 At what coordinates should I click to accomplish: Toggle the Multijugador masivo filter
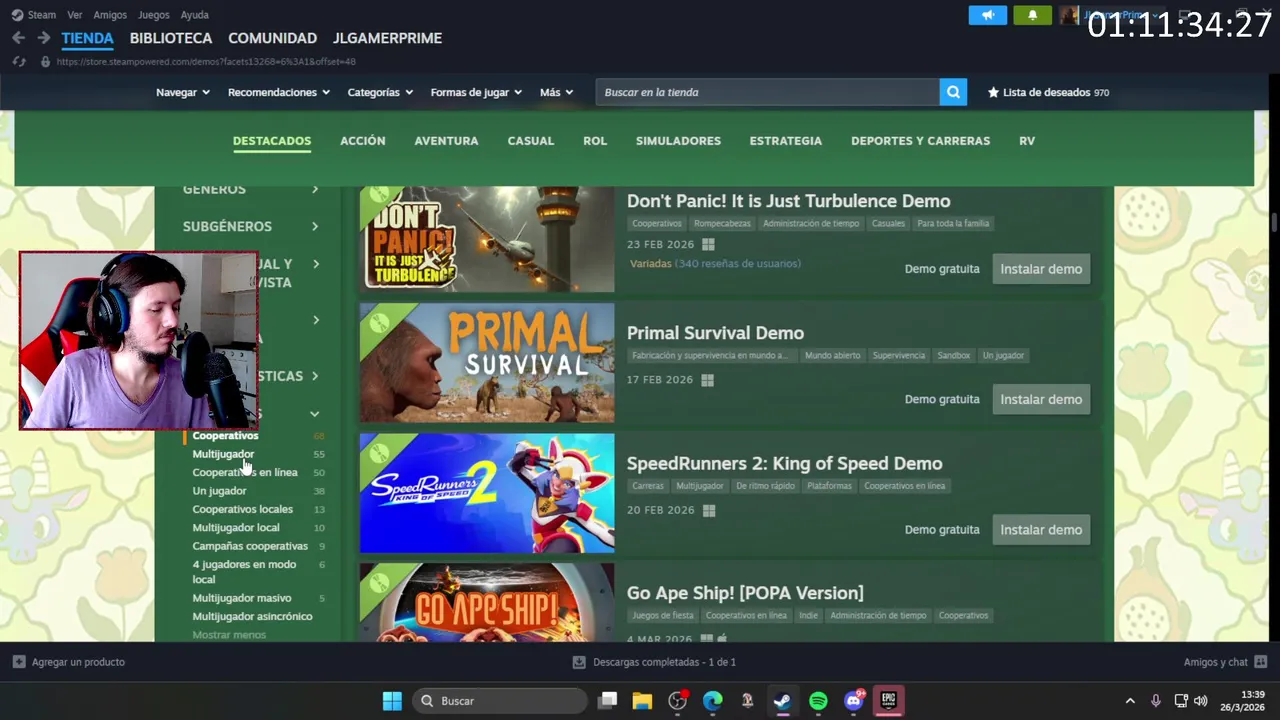point(242,598)
